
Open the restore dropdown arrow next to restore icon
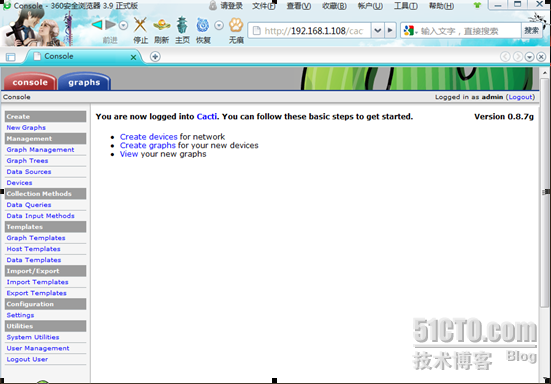(219, 25)
